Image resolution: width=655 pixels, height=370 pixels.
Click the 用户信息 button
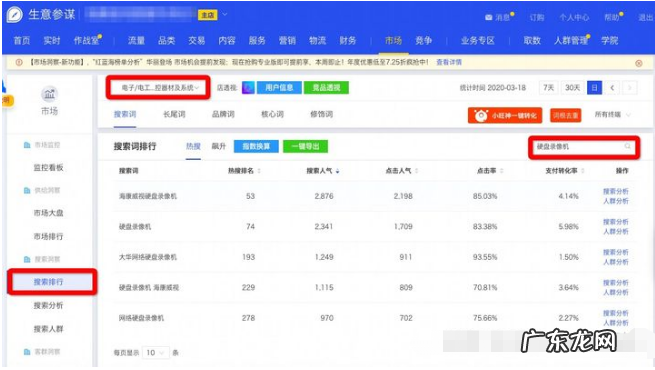click(279, 88)
